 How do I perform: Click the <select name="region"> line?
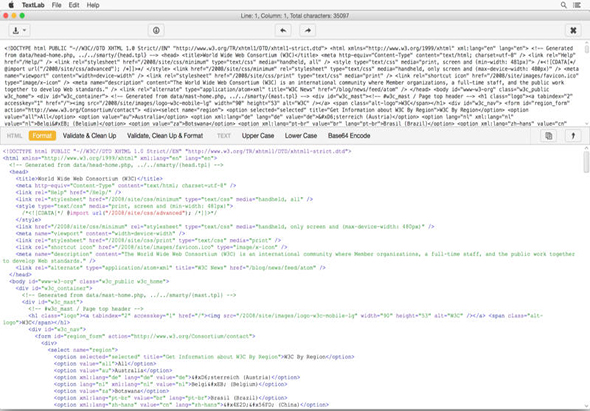pyautogui.click(x=83, y=350)
